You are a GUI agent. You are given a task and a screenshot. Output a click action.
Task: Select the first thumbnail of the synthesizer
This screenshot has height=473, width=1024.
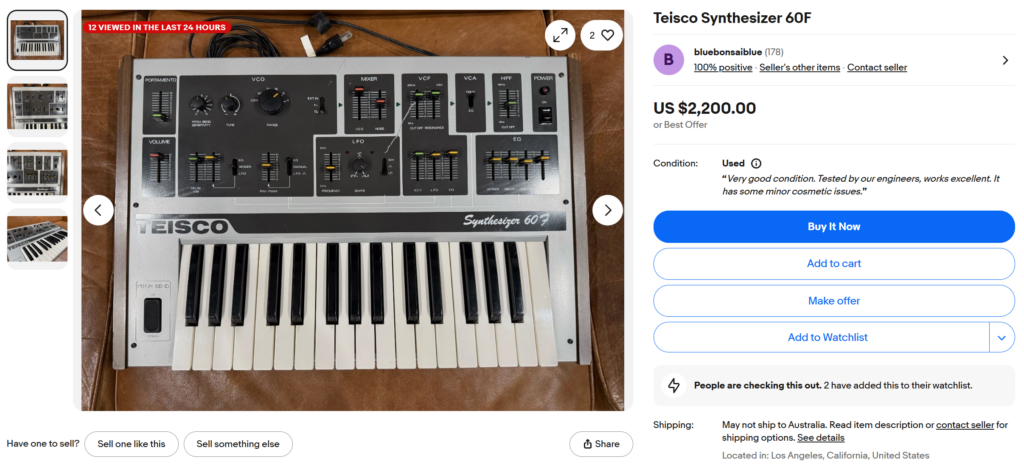tap(38, 41)
